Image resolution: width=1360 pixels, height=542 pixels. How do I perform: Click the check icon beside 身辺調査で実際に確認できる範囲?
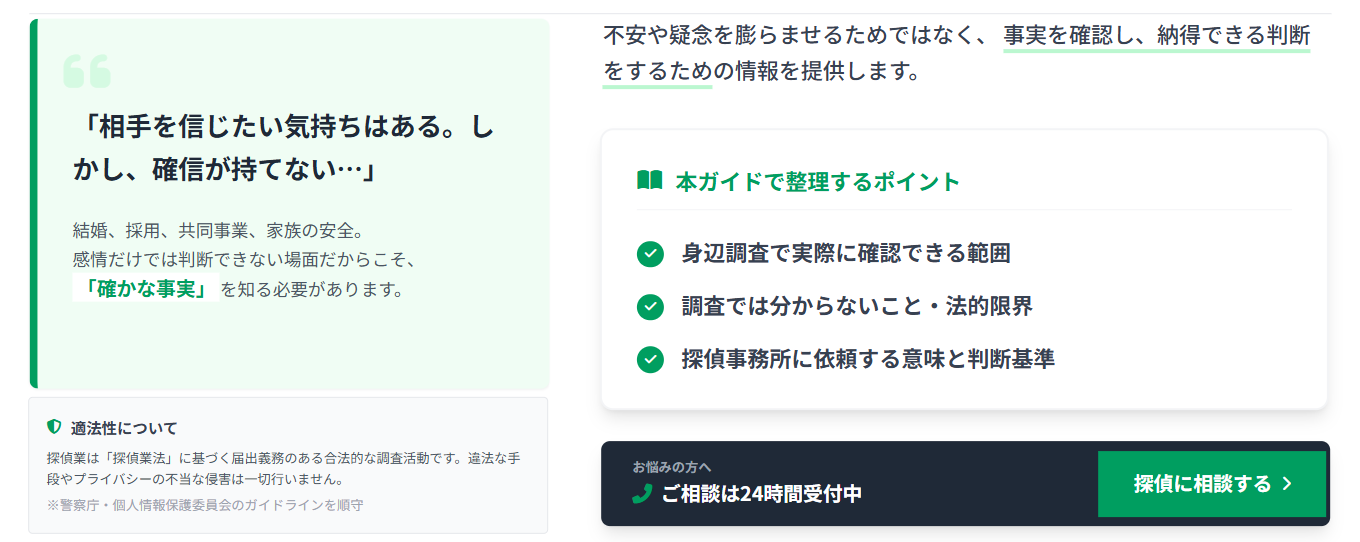tap(650, 254)
